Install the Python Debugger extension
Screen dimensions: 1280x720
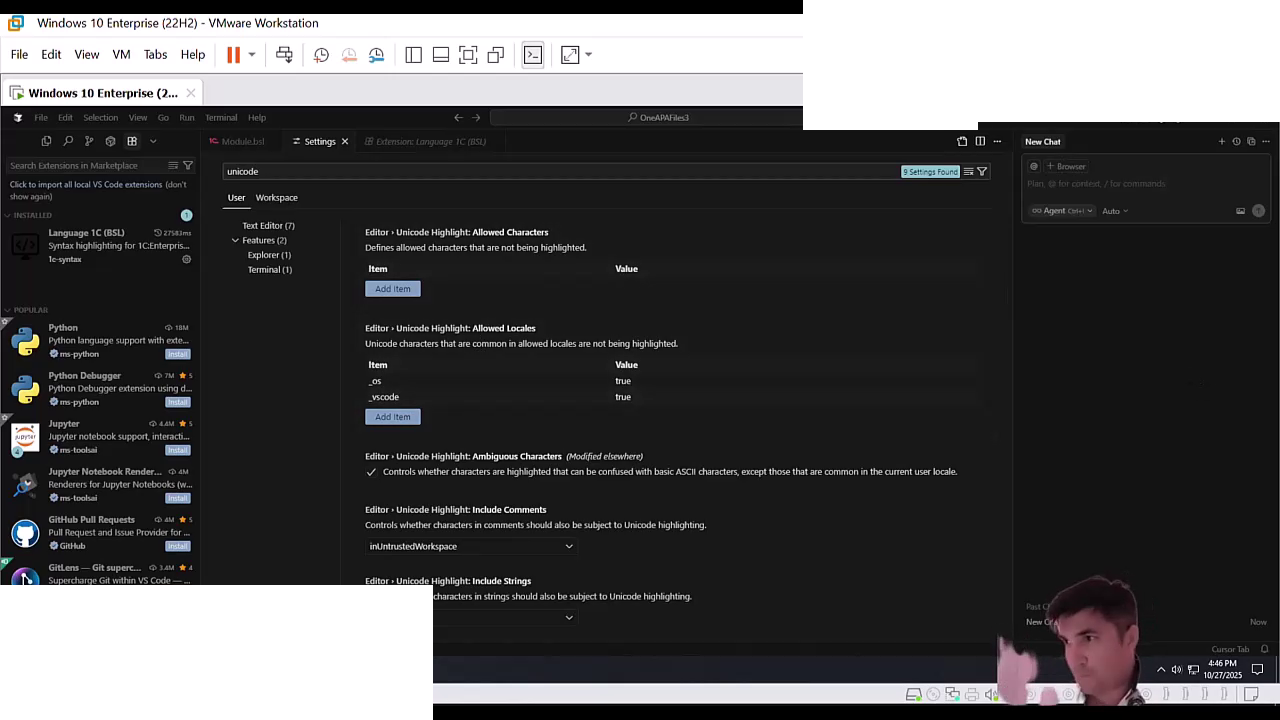pos(178,402)
